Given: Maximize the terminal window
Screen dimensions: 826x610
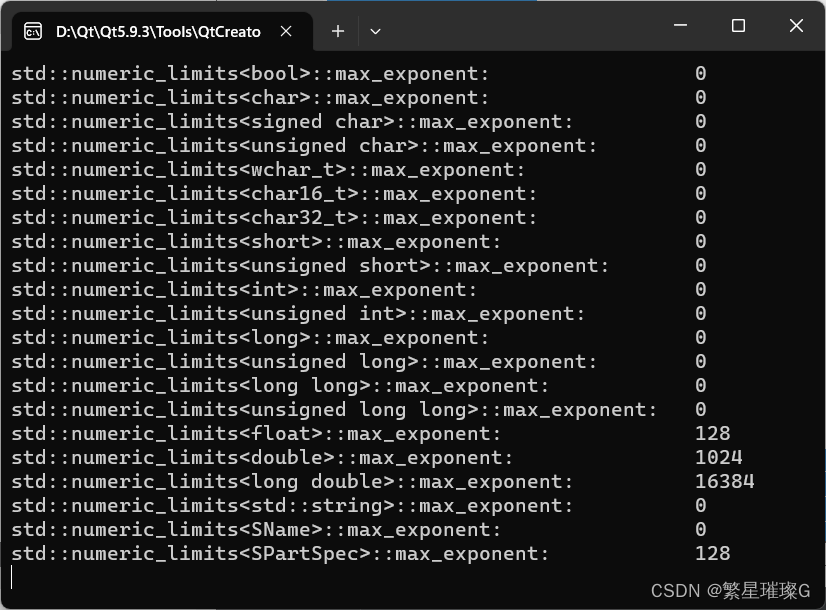Looking at the screenshot, I should pos(737,25).
